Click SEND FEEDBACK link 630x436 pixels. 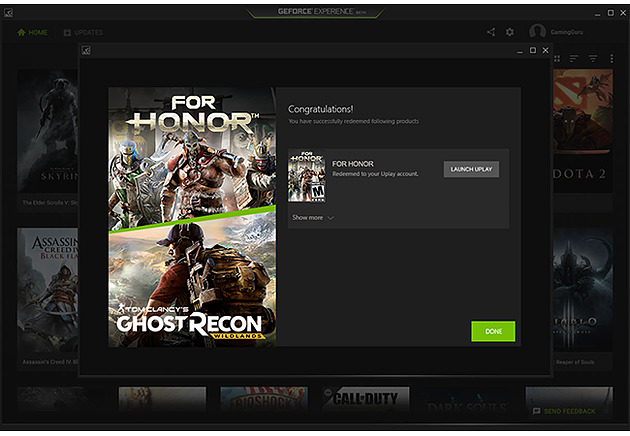[564, 411]
